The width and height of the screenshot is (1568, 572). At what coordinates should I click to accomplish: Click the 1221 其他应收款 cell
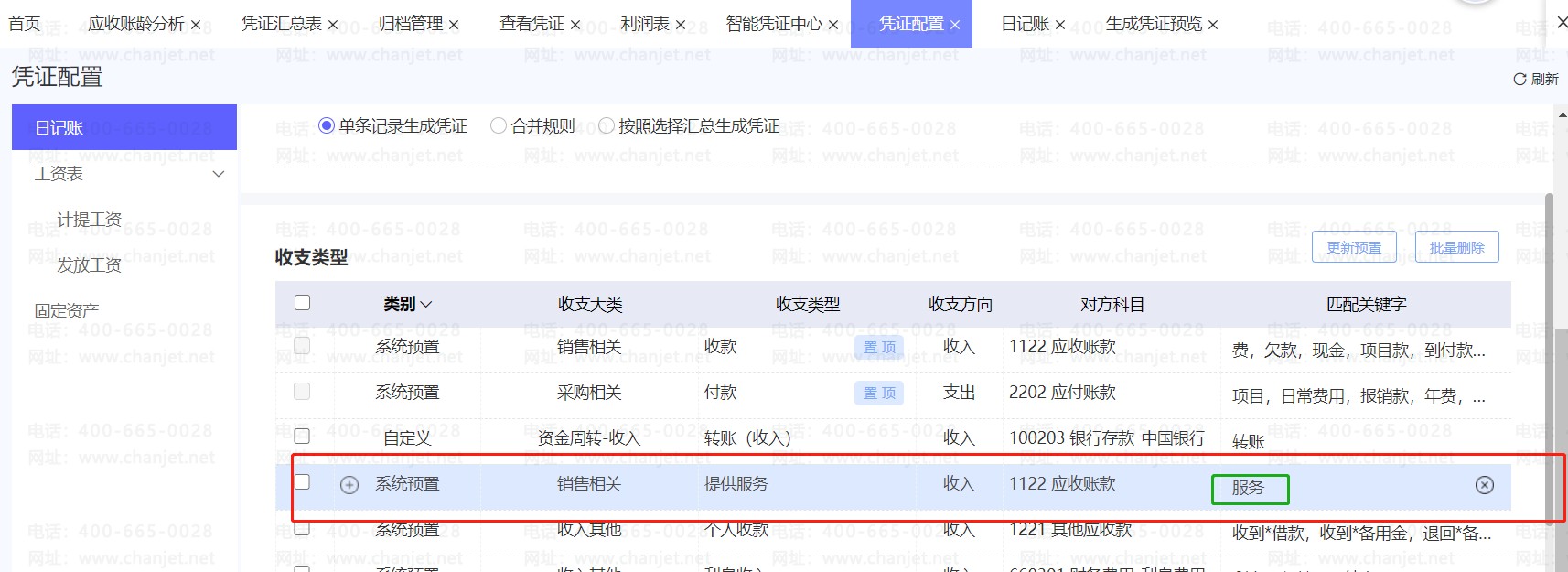[x=1071, y=530]
